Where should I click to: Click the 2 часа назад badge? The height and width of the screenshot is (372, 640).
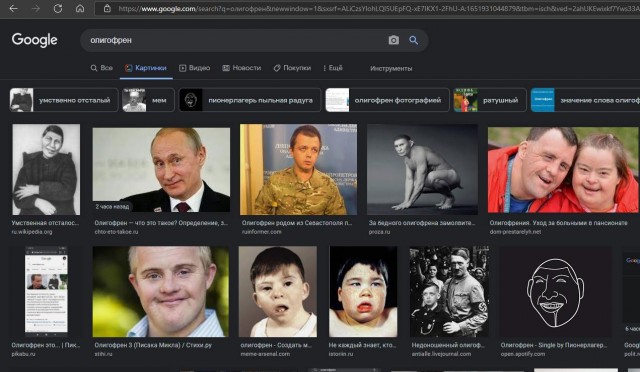[x=112, y=207]
